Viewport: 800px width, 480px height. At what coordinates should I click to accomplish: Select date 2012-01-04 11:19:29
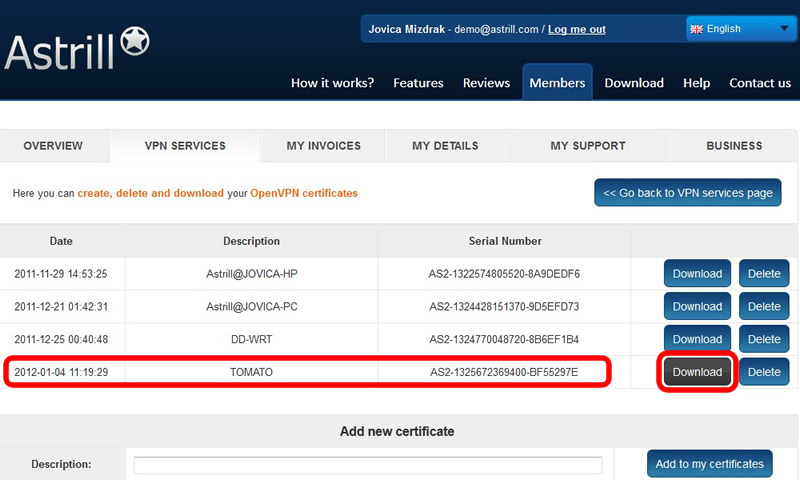pyautogui.click(x=61, y=372)
